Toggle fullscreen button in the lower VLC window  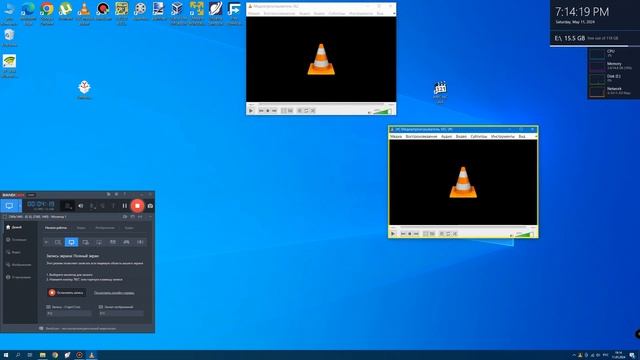426,234
